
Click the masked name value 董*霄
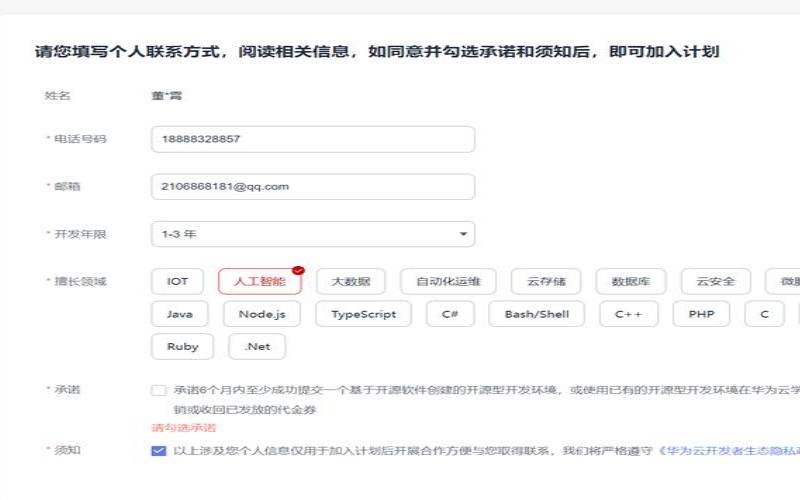[x=167, y=95]
